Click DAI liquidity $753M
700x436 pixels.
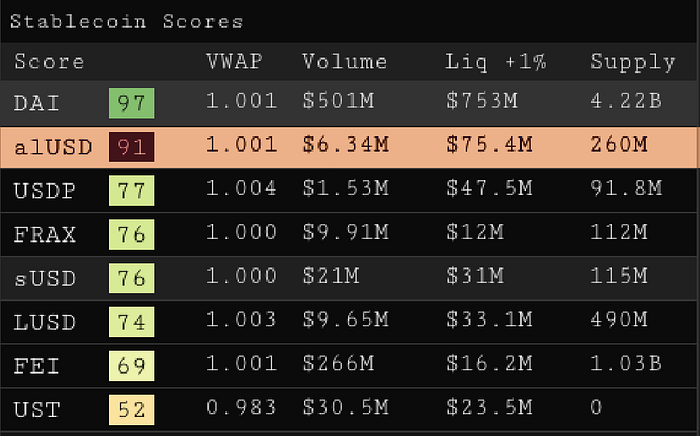(x=482, y=100)
